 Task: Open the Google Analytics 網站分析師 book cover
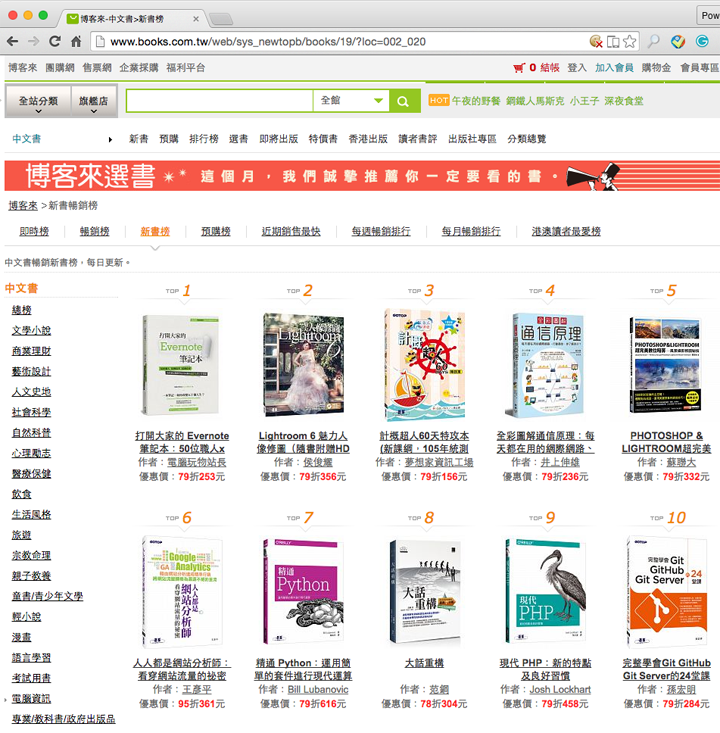(x=182, y=592)
